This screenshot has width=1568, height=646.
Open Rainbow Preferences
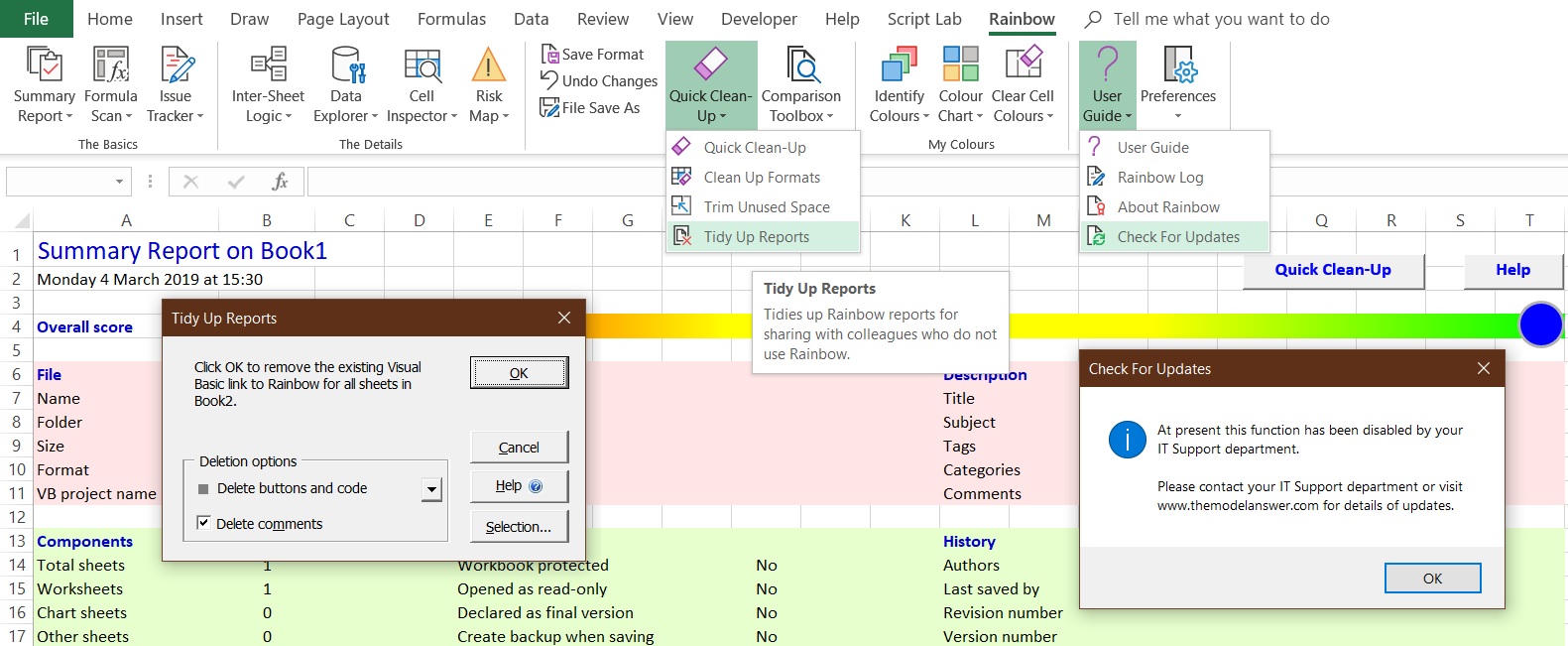click(x=1178, y=85)
